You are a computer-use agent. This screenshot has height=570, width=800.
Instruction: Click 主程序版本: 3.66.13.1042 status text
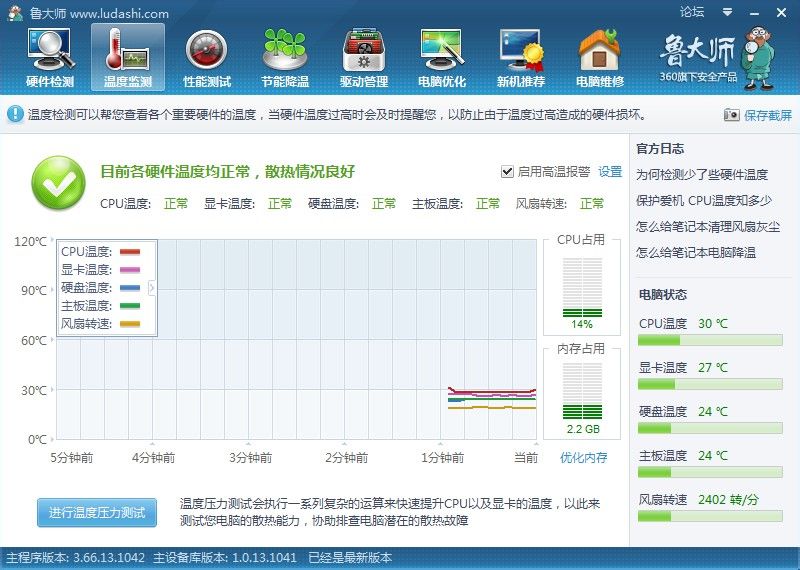click(75, 558)
